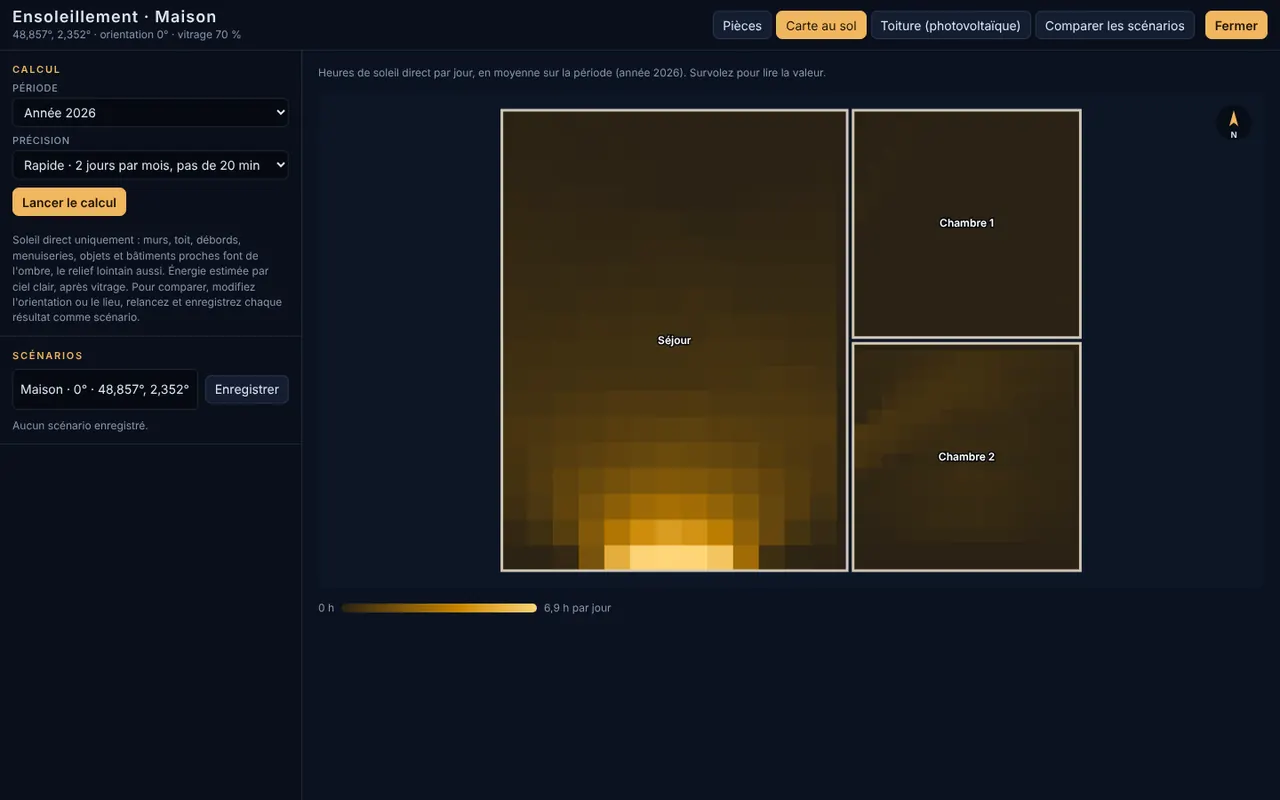Screen dimensions: 1280x800
Task: Select the Séjour room label
Action: pos(674,340)
